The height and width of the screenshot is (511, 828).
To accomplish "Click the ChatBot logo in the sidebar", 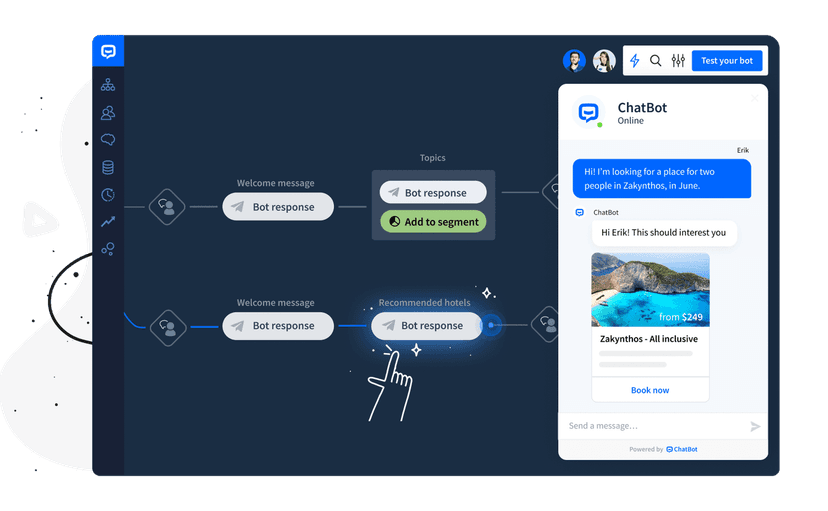I will pos(108,52).
